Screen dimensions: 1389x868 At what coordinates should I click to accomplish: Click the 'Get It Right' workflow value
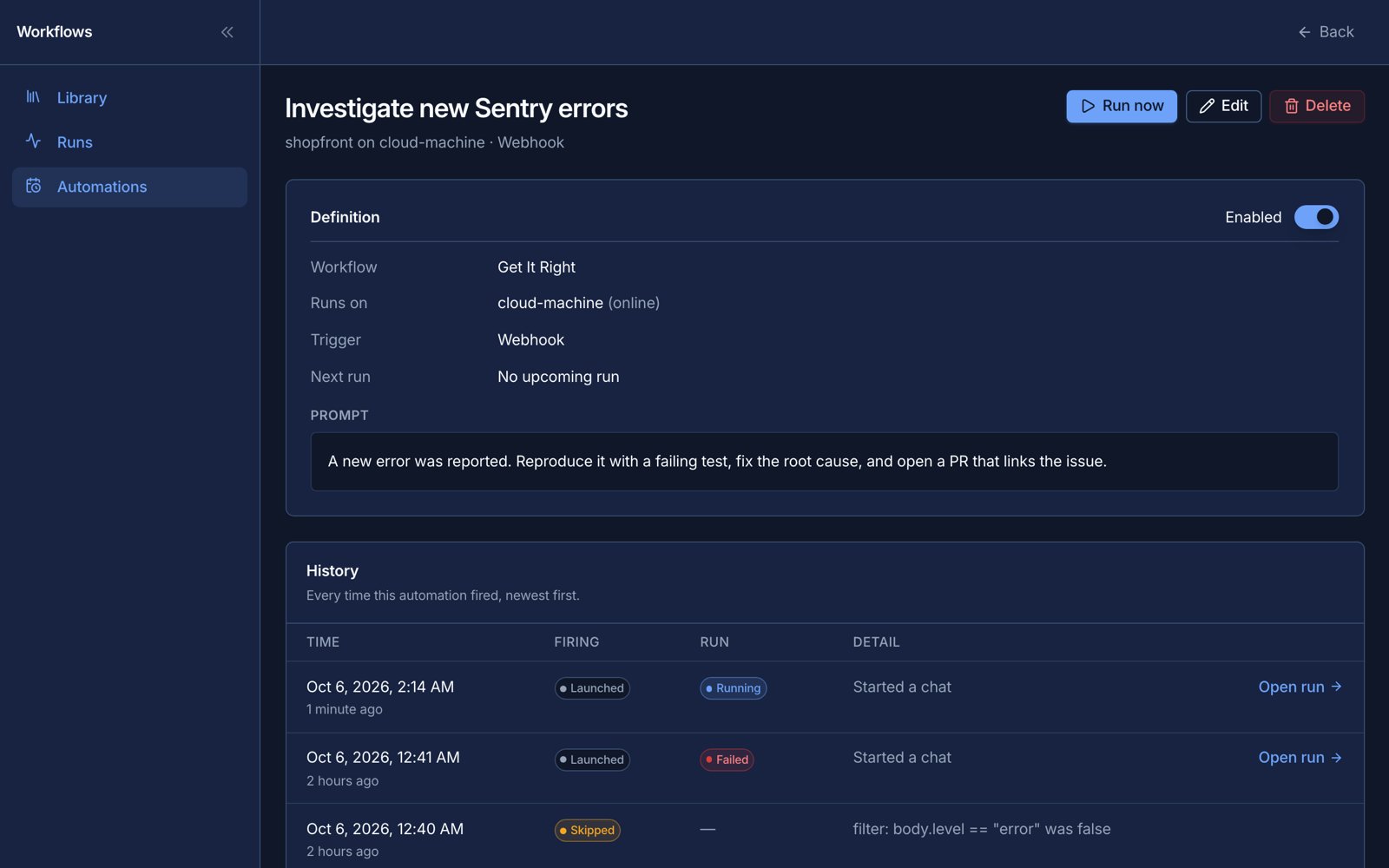537,267
